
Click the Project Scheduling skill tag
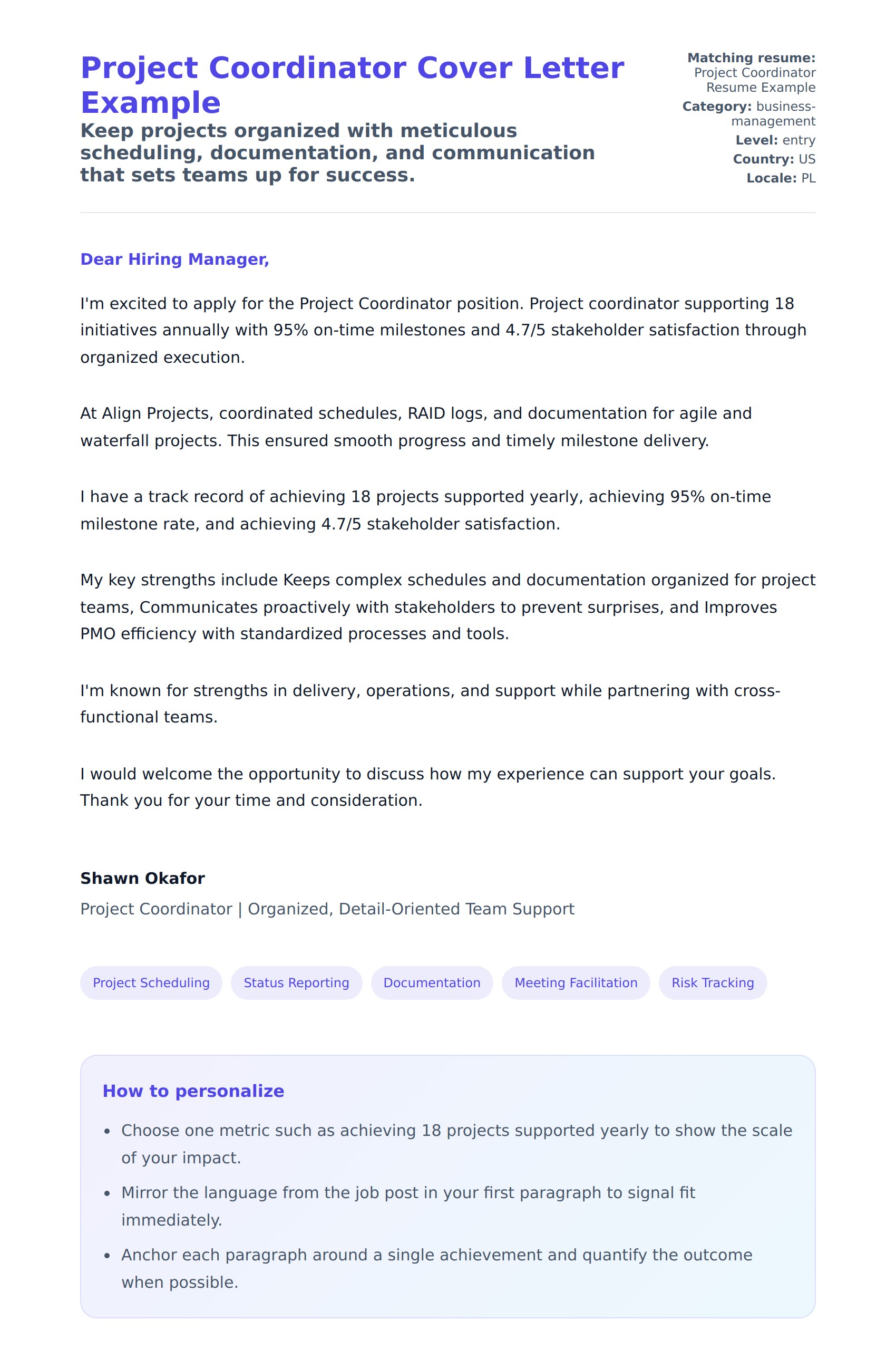click(151, 982)
